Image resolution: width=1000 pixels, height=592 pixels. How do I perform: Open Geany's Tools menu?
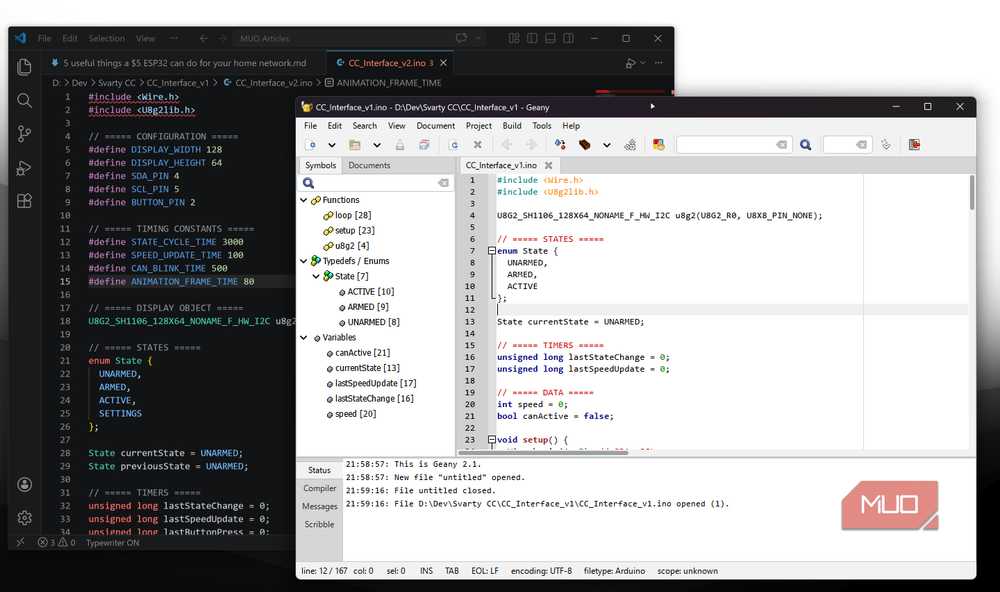tap(541, 126)
